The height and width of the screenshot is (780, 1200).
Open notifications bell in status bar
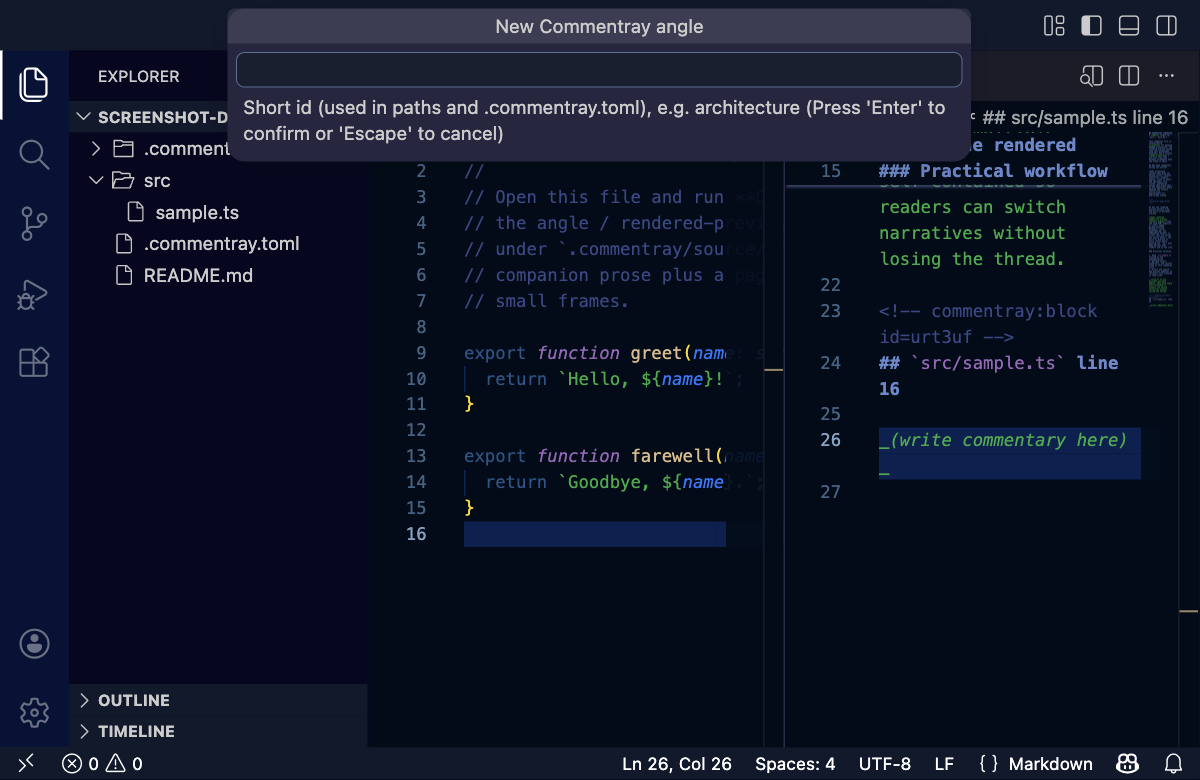coord(1174,764)
